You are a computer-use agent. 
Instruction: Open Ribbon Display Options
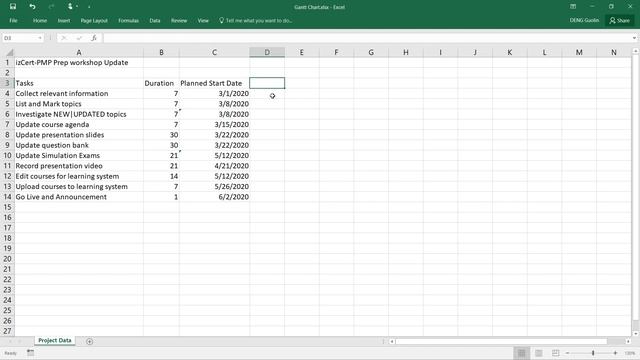(573, 7)
